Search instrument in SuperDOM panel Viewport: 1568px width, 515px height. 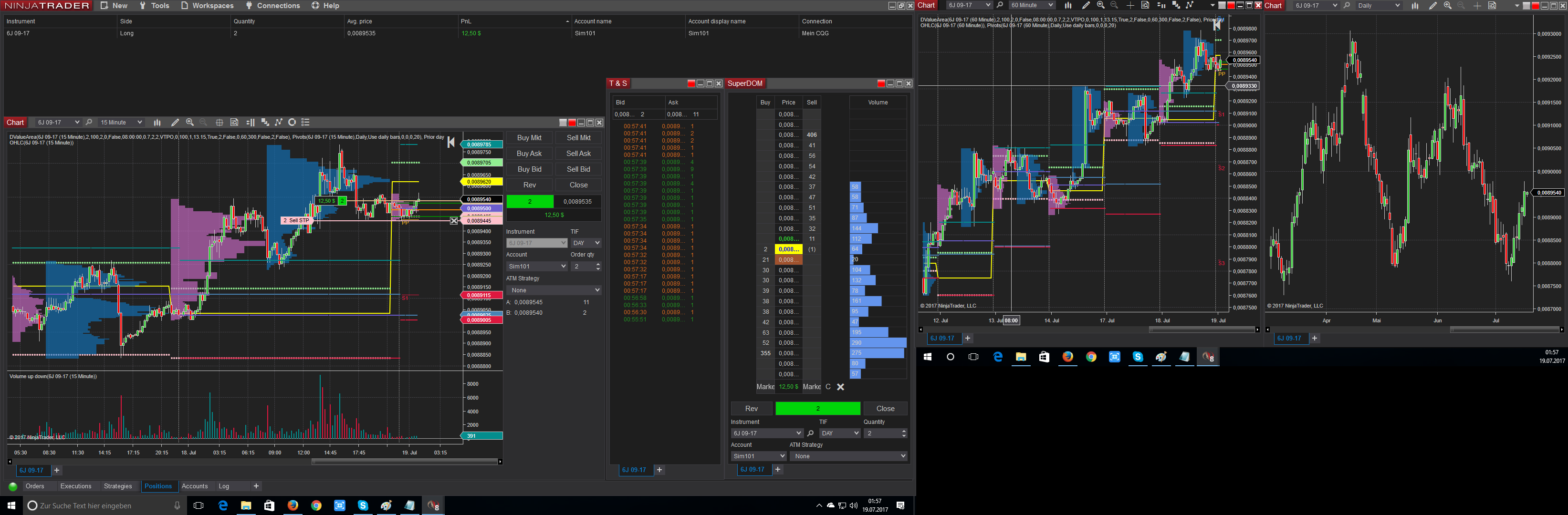click(810, 433)
